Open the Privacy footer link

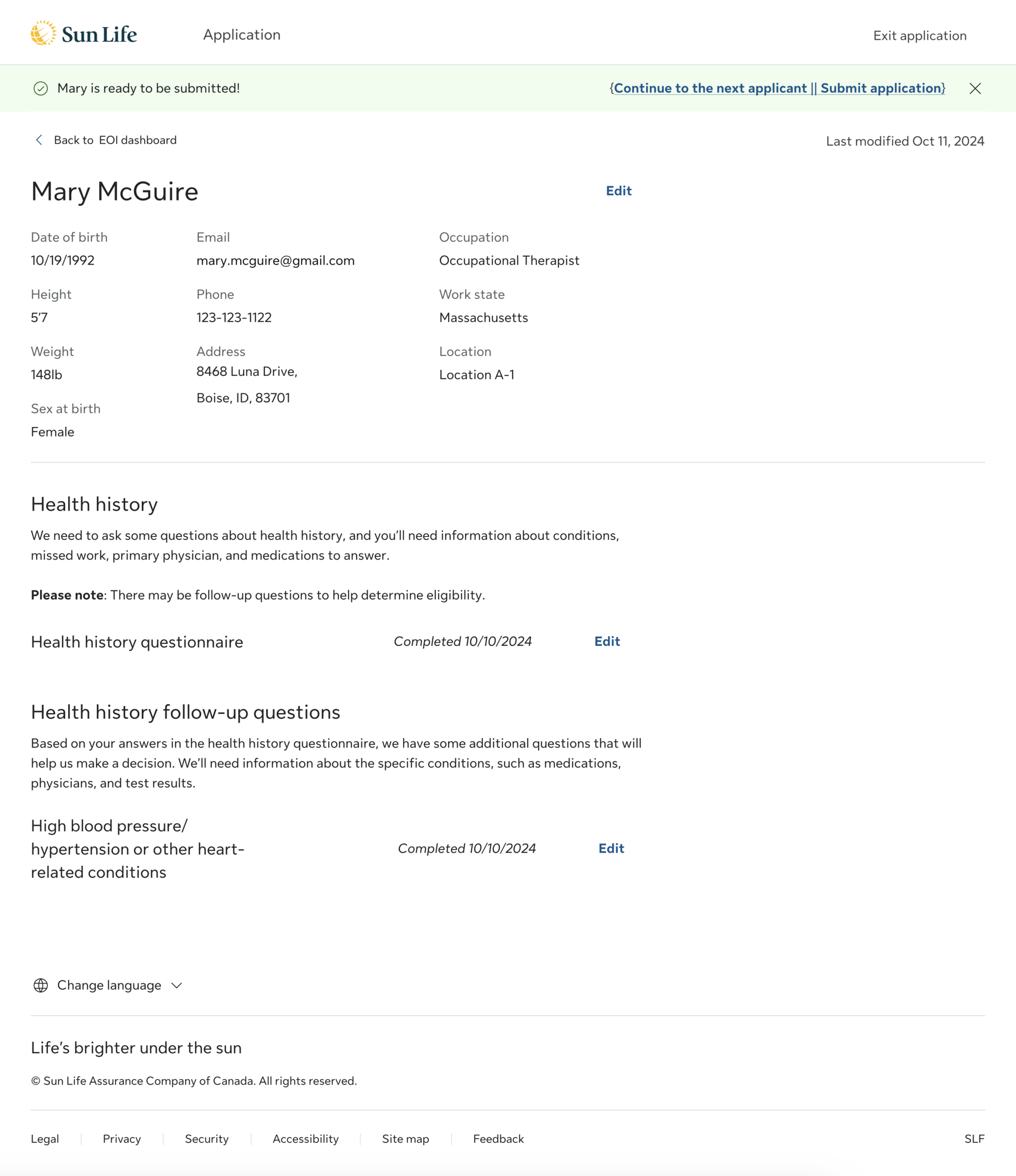pyautogui.click(x=121, y=1138)
